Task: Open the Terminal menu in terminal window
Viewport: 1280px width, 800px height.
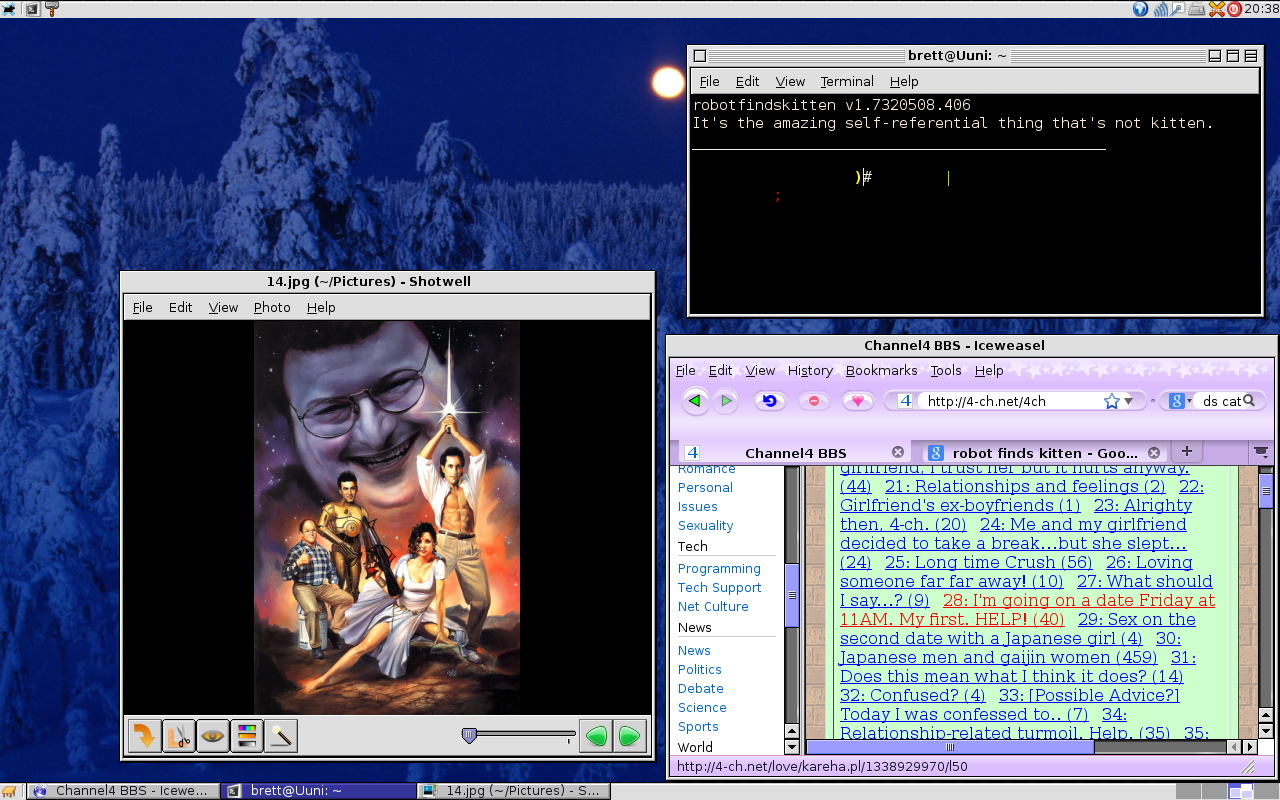Action: tap(847, 81)
